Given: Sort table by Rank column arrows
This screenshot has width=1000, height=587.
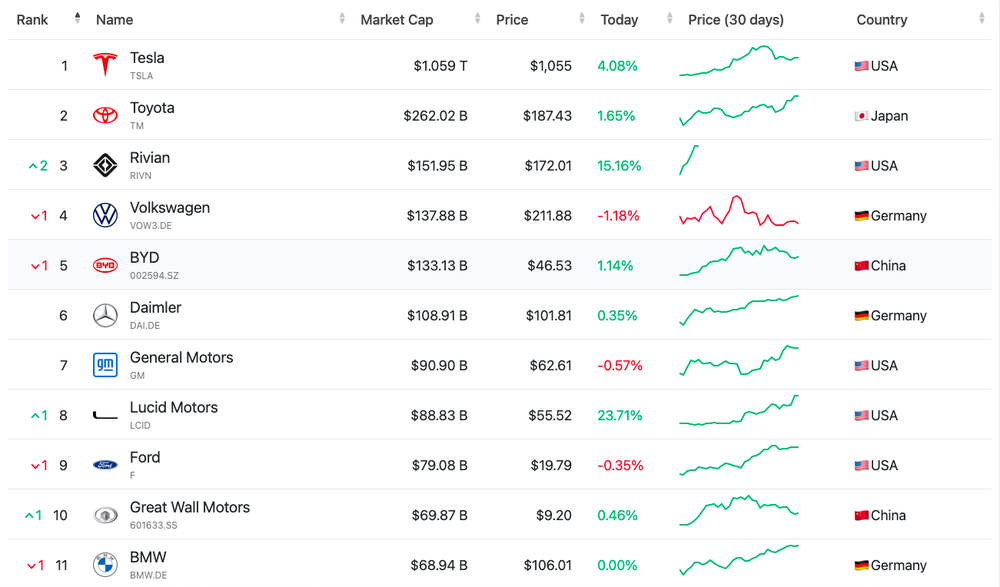Looking at the screenshot, I should tap(77, 19).
